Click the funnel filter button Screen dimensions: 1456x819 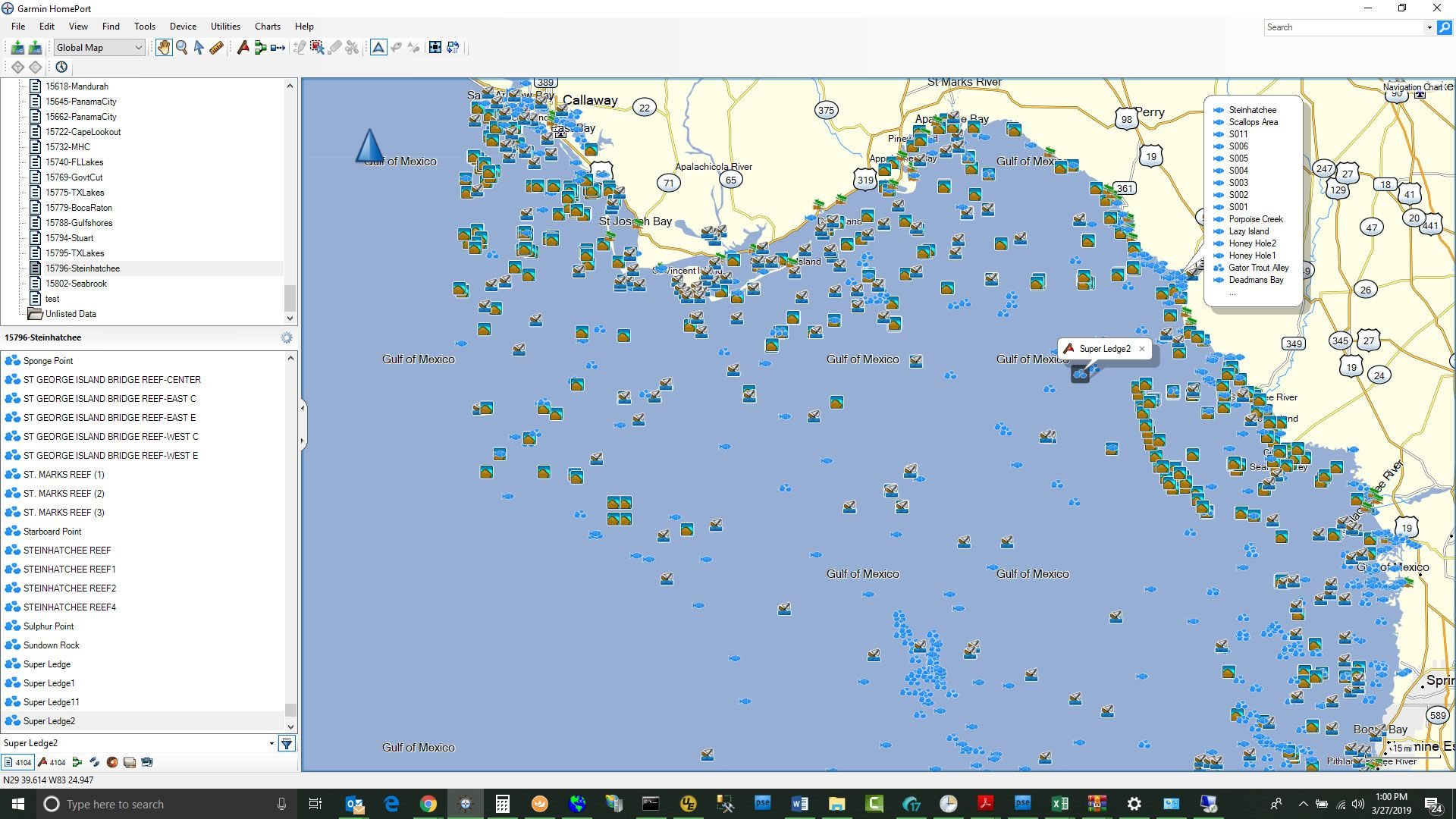pyautogui.click(x=287, y=743)
